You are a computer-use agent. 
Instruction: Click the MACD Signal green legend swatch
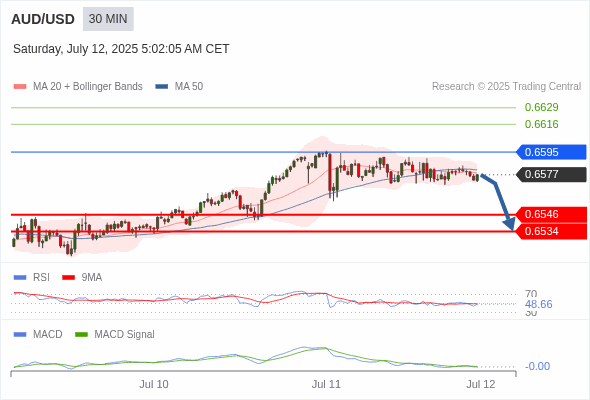coord(82,334)
